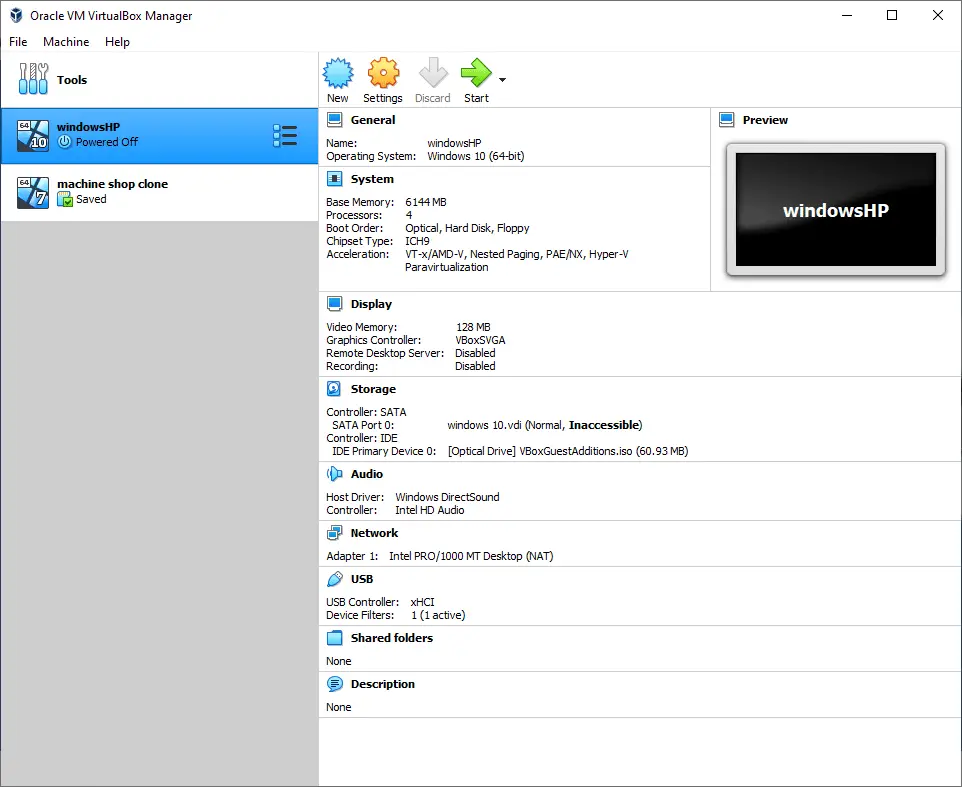
Task: Click the Storage section disk icon
Action: pyautogui.click(x=334, y=389)
